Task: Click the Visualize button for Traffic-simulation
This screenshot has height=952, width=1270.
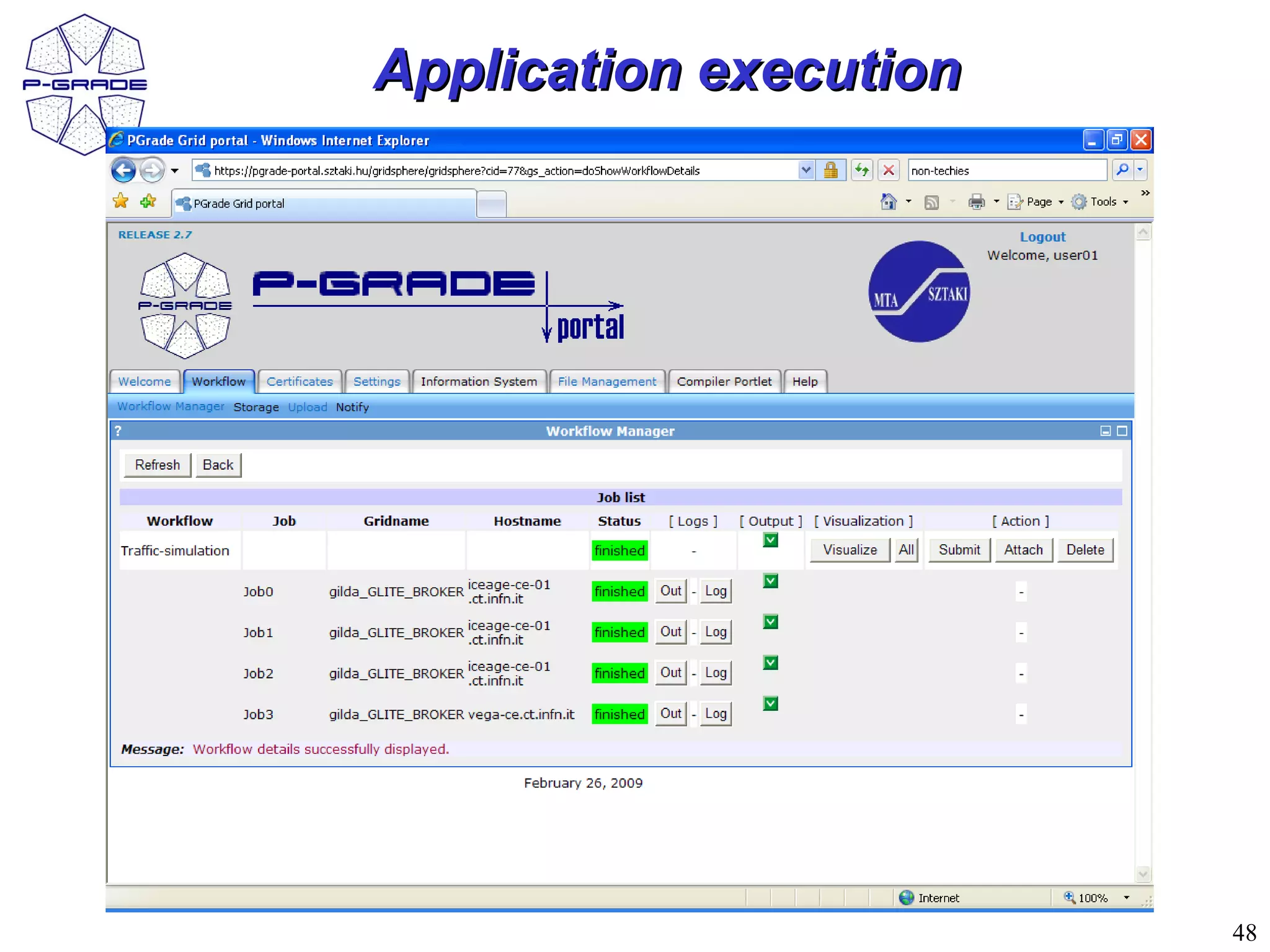Action: 850,550
